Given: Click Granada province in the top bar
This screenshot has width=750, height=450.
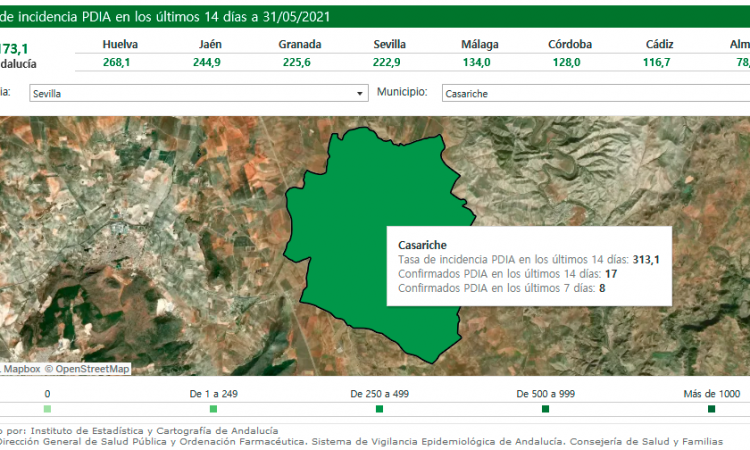Looking at the screenshot, I should tap(299, 45).
